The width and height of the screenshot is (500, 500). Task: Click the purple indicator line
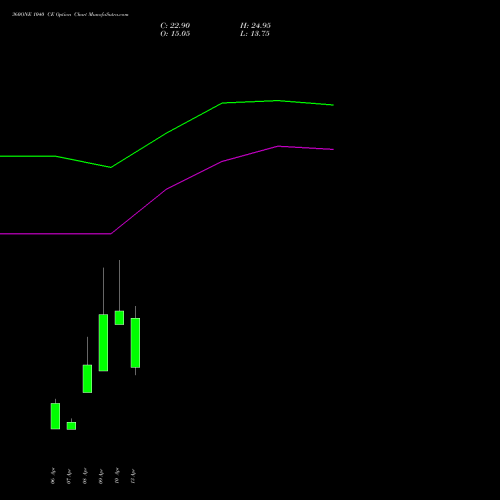[167, 189]
